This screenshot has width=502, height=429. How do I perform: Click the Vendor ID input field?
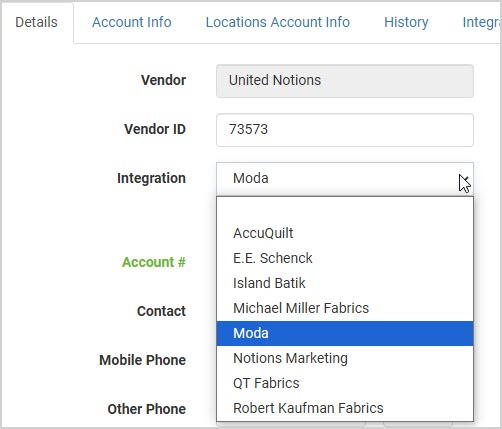pos(345,130)
